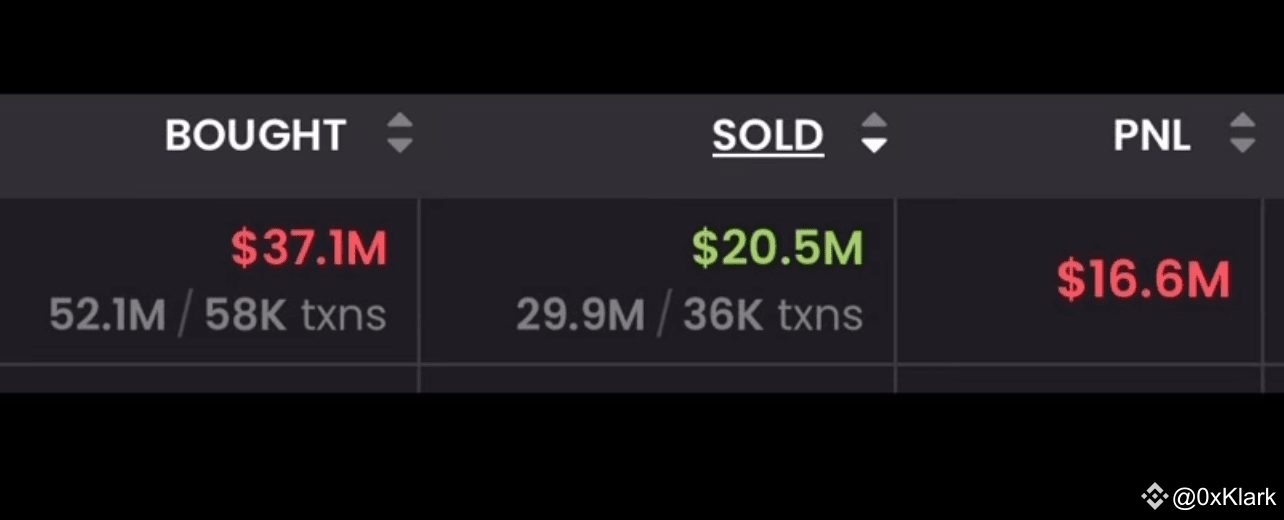
Task: Click the 36K txns count
Action: click(x=773, y=316)
